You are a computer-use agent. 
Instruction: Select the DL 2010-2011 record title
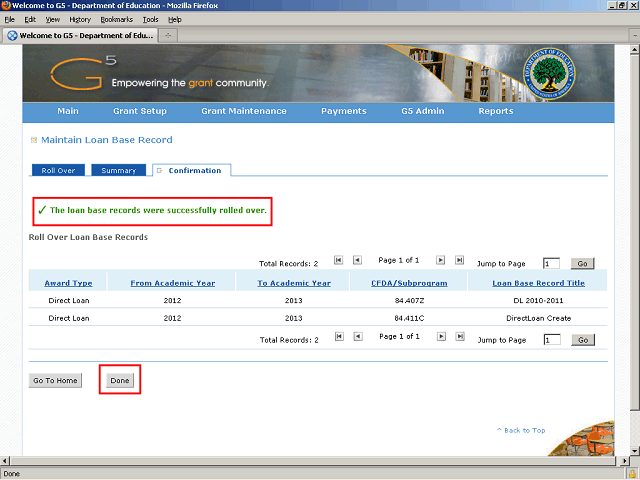tap(538, 300)
